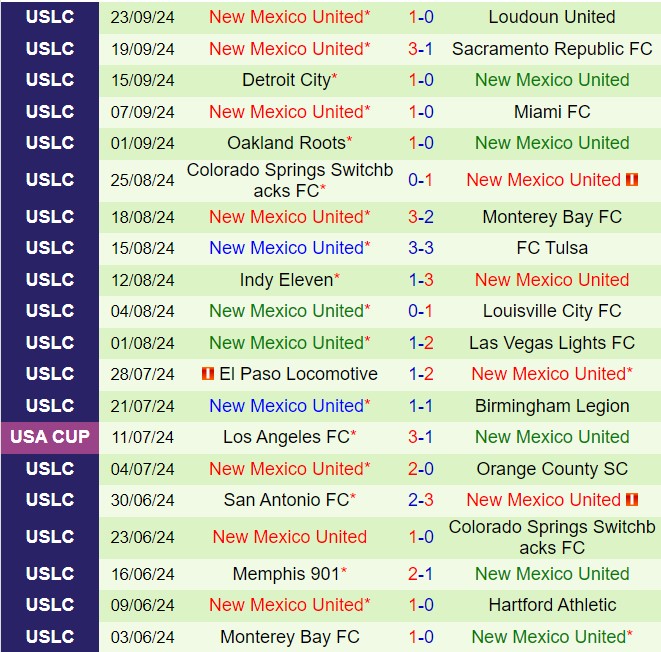The width and height of the screenshot is (661, 652).
Task: Click red card icon in Colorado Springs 25/08/24 row
Action: click(x=632, y=180)
